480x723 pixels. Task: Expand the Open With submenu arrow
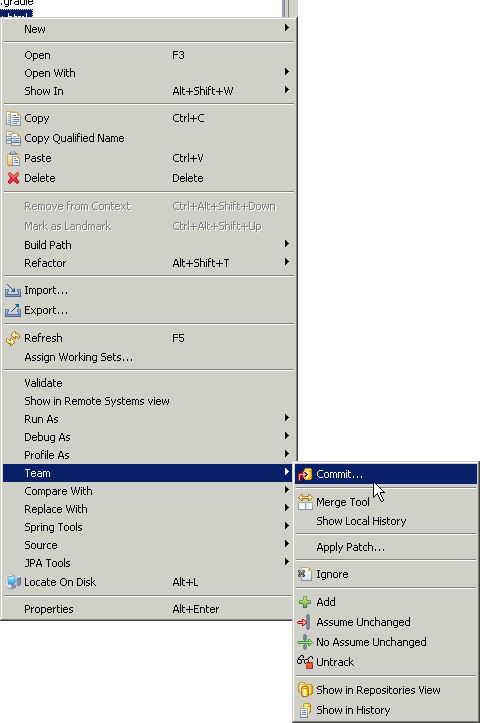pyautogui.click(x=287, y=71)
